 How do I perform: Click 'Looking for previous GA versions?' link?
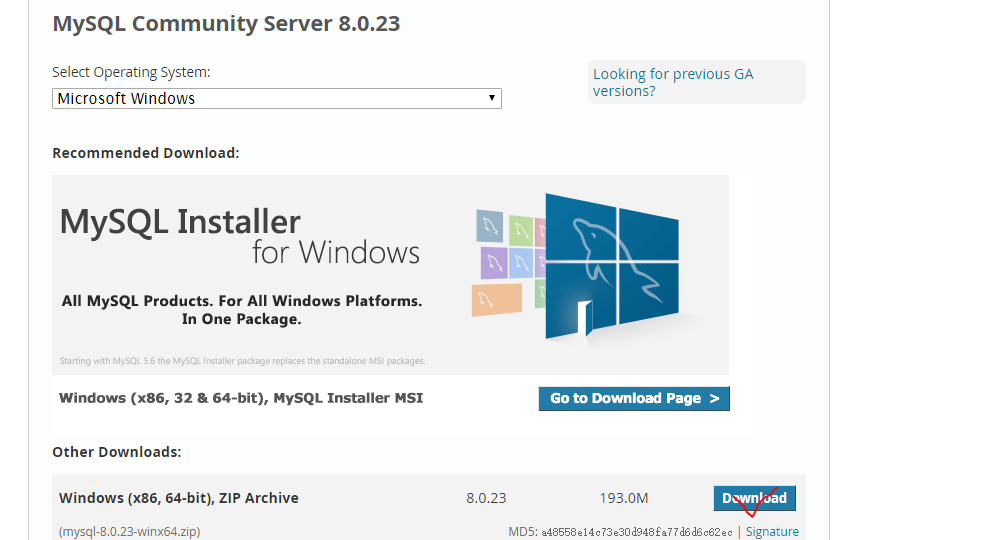[673, 82]
